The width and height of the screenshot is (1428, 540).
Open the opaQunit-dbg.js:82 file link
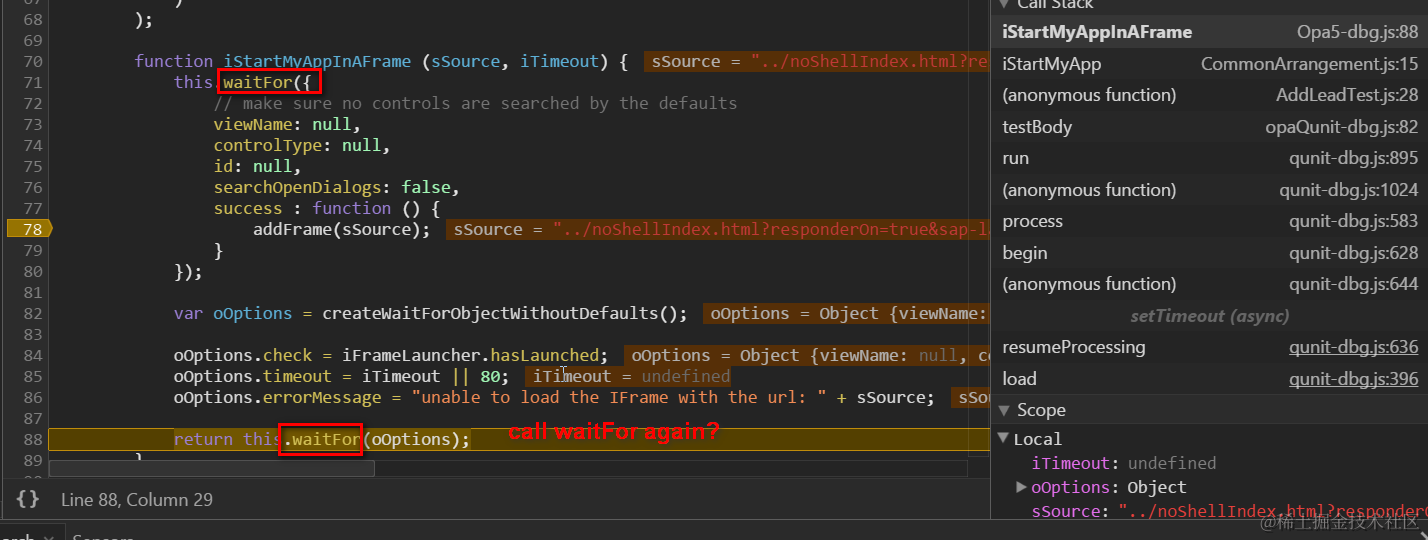tap(1341, 127)
